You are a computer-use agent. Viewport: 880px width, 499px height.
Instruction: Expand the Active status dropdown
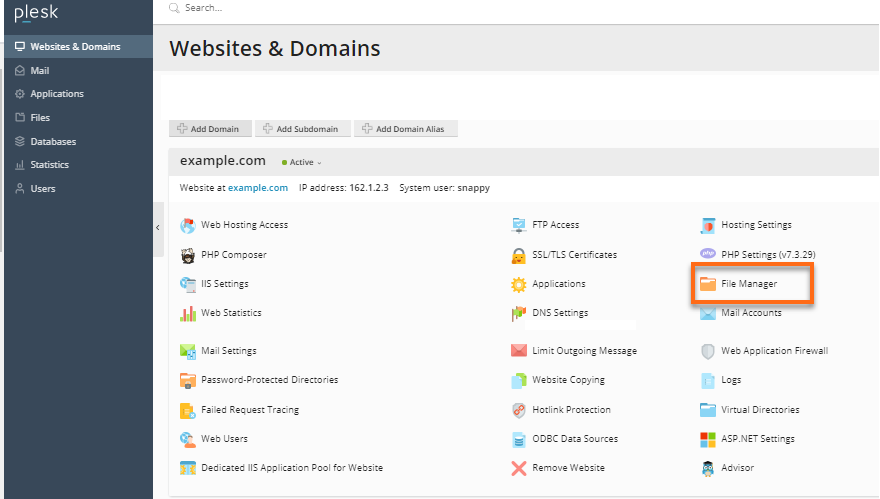click(304, 162)
